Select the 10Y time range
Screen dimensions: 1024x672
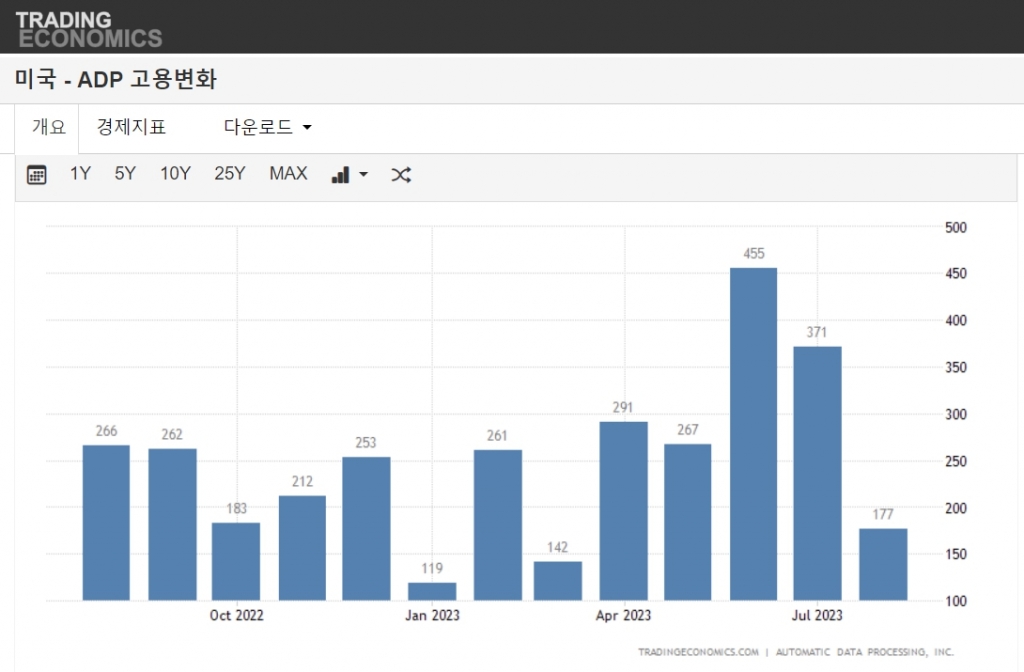click(x=175, y=174)
